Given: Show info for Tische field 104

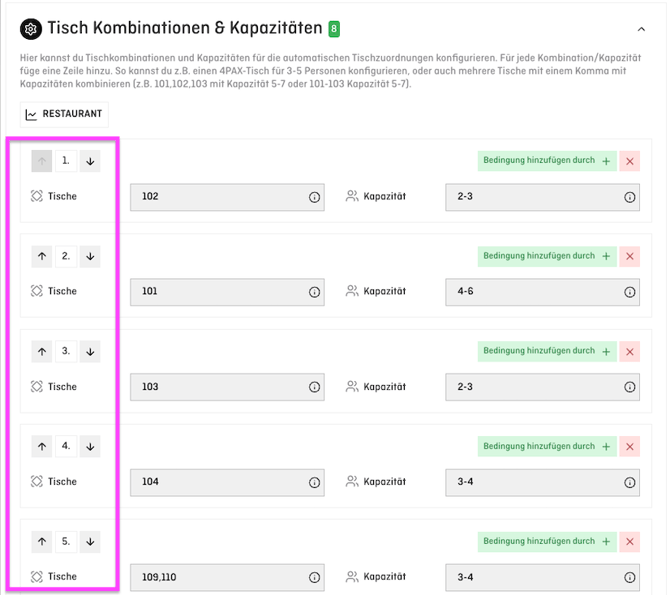Looking at the screenshot, I should coord(314,483).
